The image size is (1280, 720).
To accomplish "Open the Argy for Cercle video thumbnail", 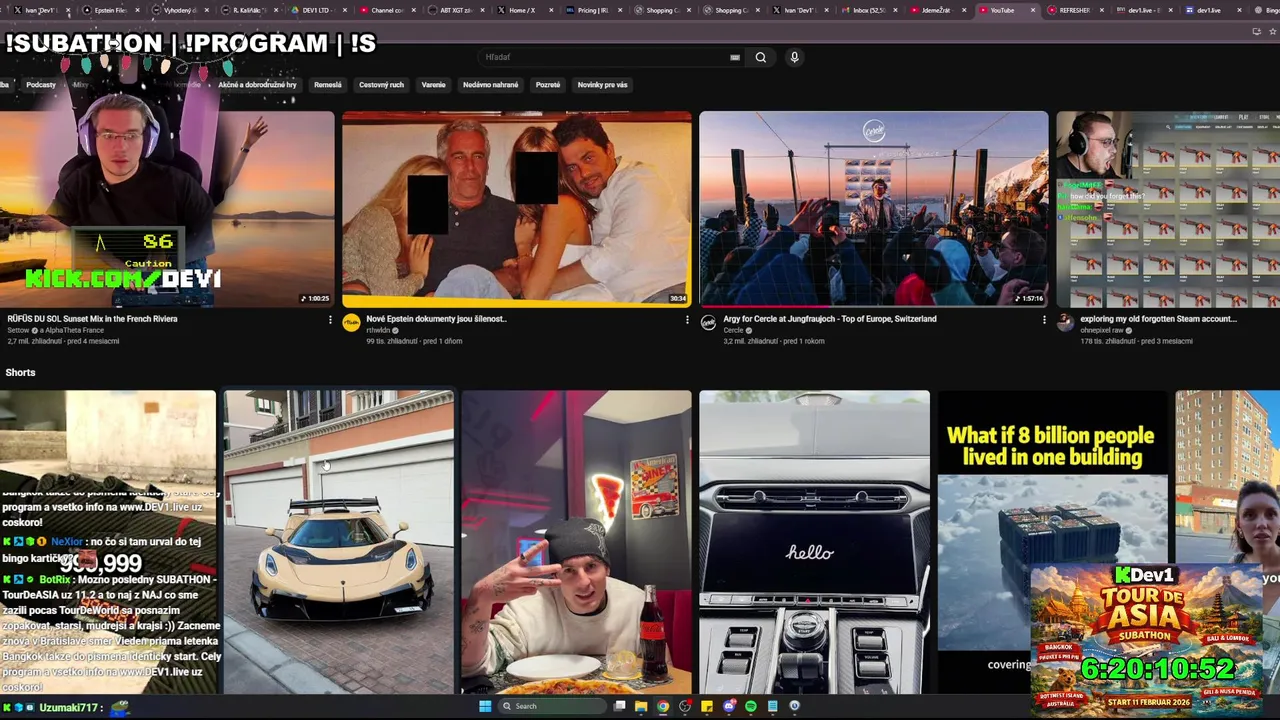I will tap(873, 208).
